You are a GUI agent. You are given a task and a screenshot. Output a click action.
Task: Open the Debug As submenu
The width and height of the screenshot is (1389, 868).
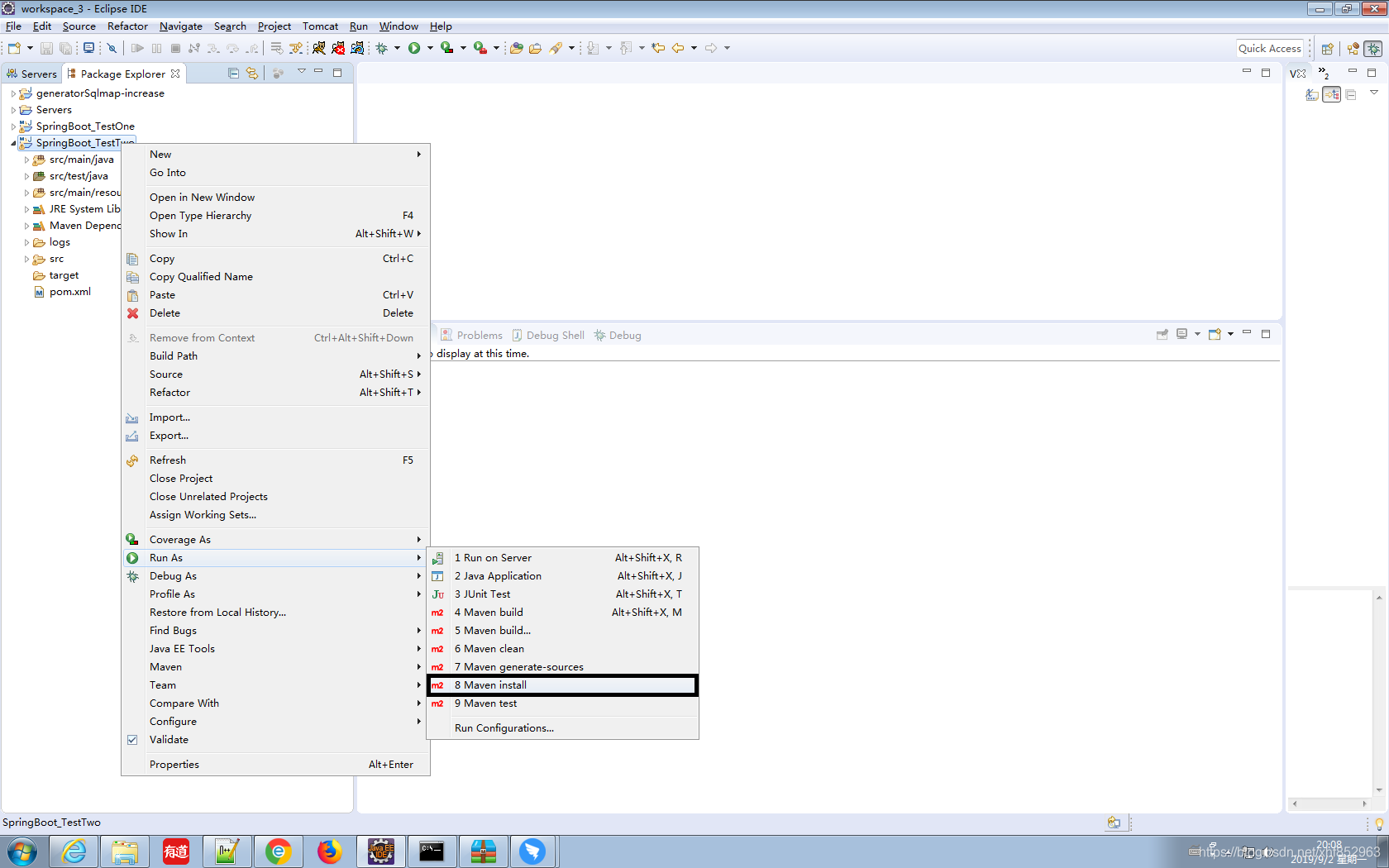[276, 576]
